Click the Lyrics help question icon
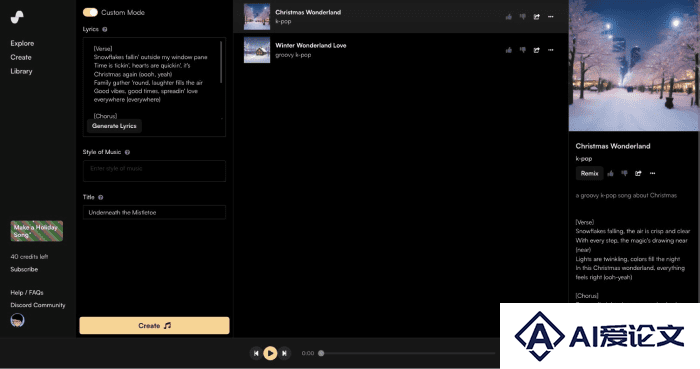Image resolution: width=700 pixels, height=369 pixels. coord(105,29)
